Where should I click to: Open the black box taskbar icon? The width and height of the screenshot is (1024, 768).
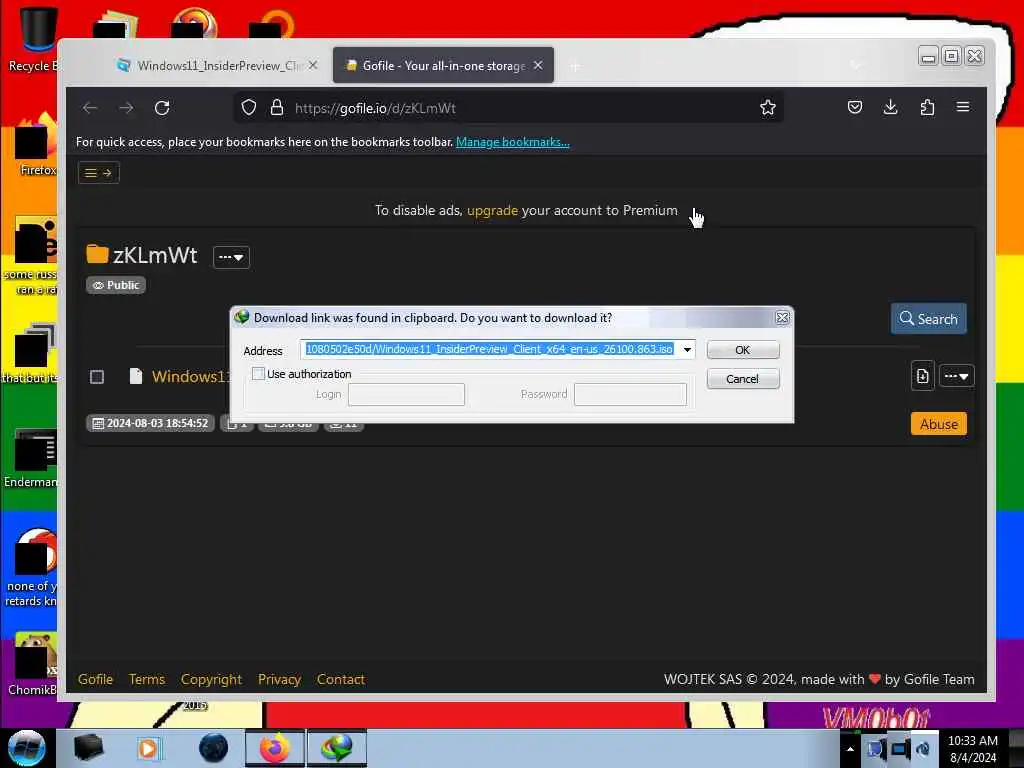coord(88,748)
